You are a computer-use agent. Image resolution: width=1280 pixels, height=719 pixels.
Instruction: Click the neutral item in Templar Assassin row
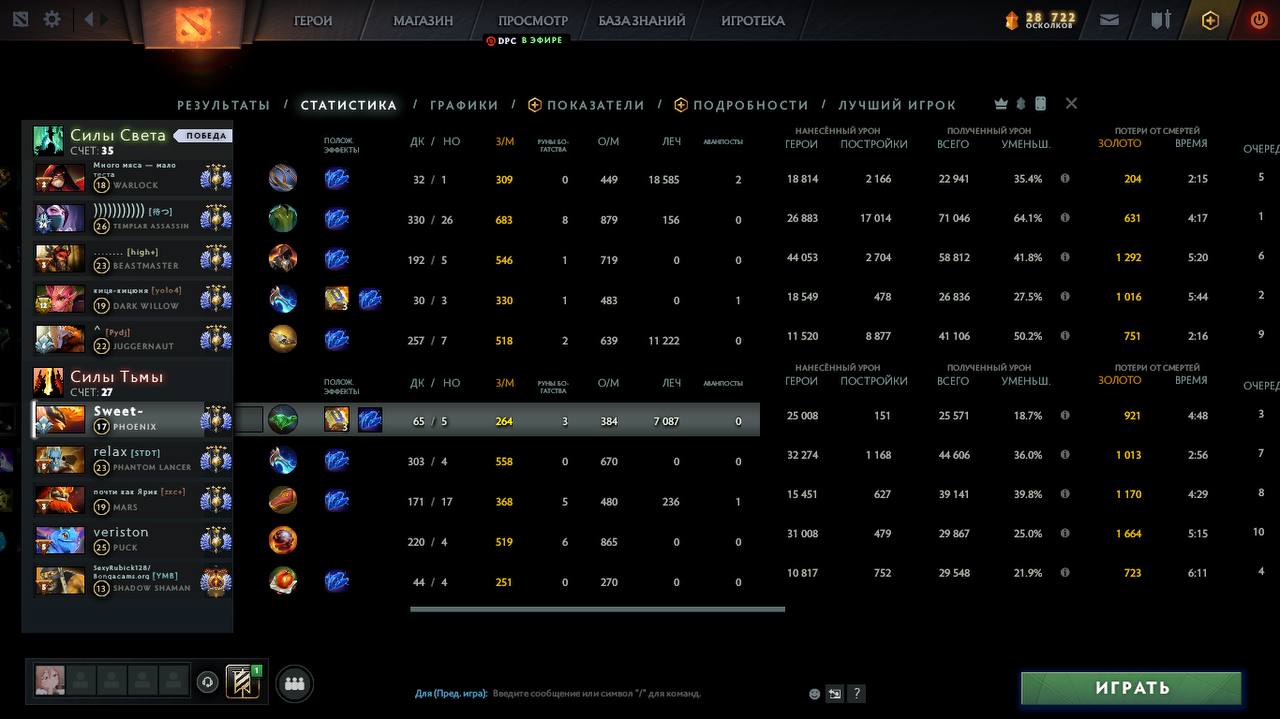coord(283,219)
